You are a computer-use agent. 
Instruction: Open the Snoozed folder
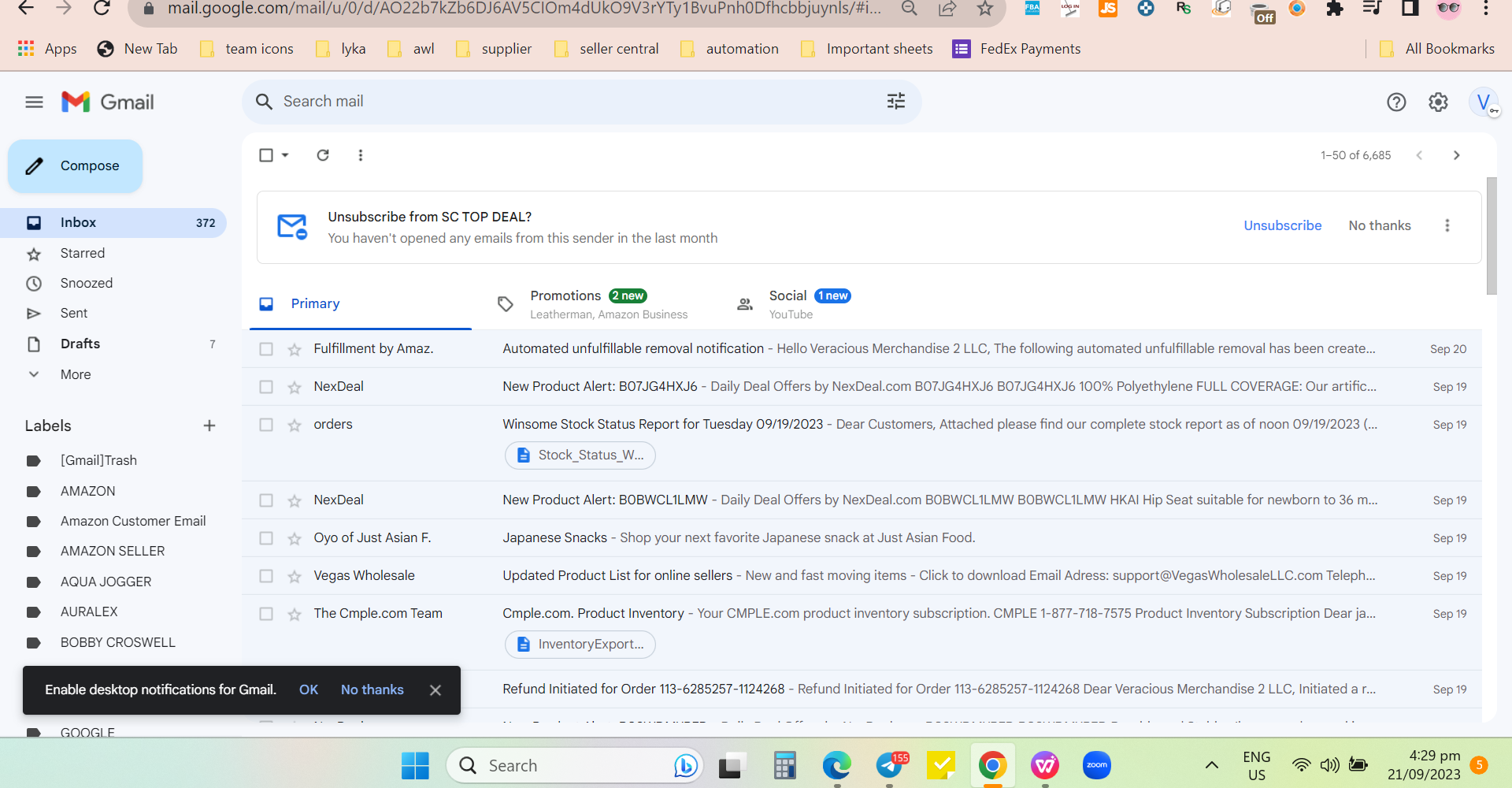coord(113,283)
